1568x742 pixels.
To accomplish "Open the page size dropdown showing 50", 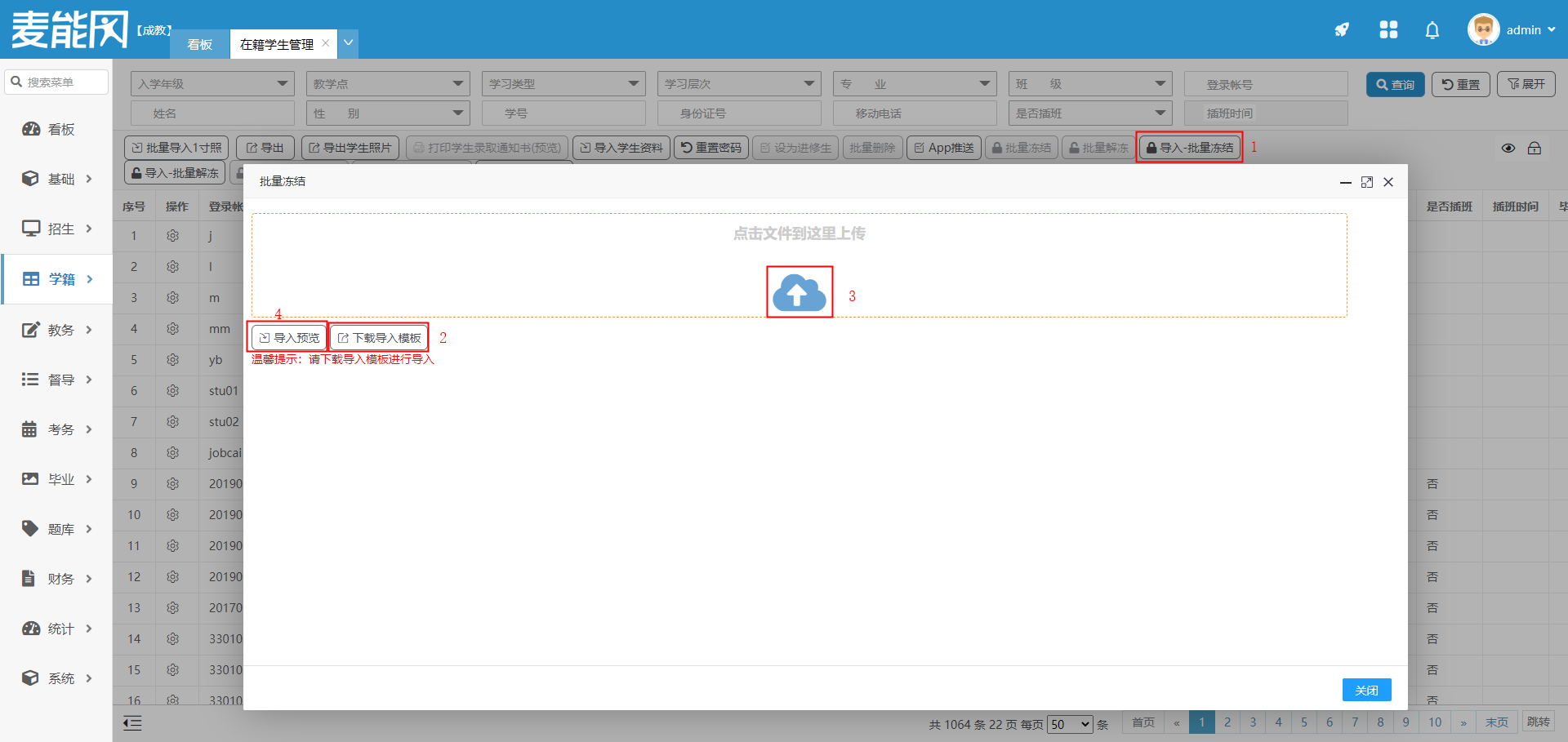I will [1070, 724].
